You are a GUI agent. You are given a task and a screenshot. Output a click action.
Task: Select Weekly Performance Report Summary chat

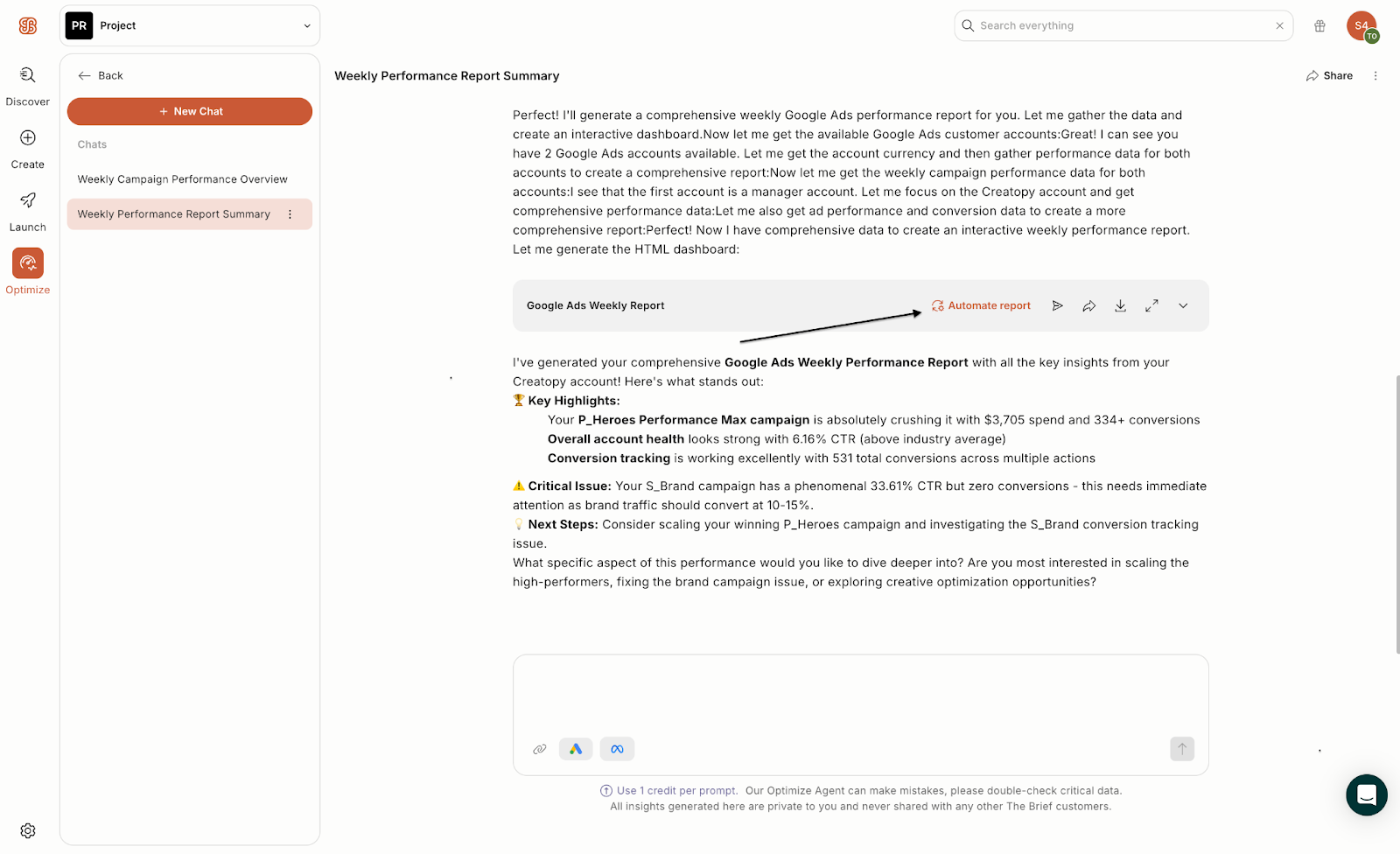pos(174,214)
